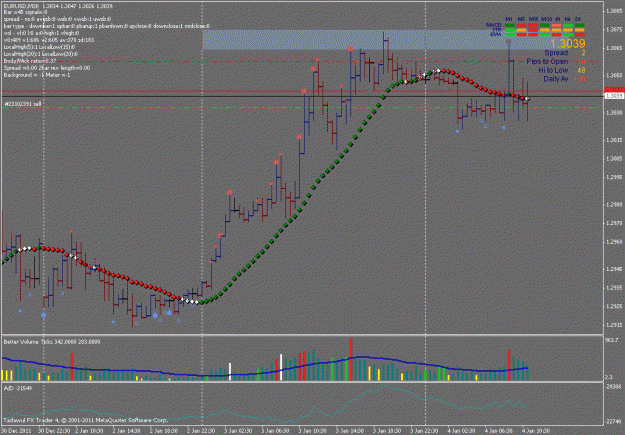Click the 30 Dec 2011 time axis label
Viewport: 625px width, 435px height.
tap(18, 431)
